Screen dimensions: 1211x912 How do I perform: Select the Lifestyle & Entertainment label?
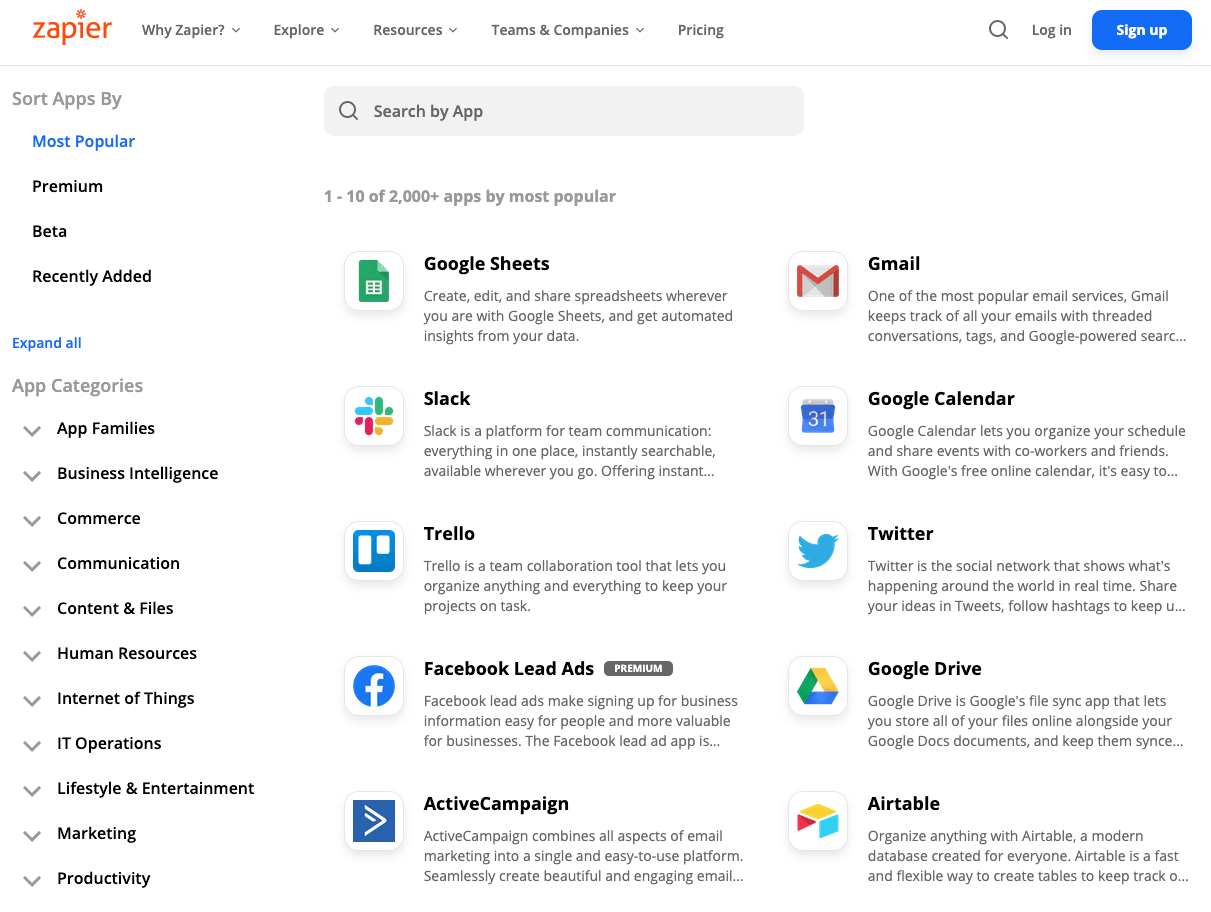(x=156, y=788)
